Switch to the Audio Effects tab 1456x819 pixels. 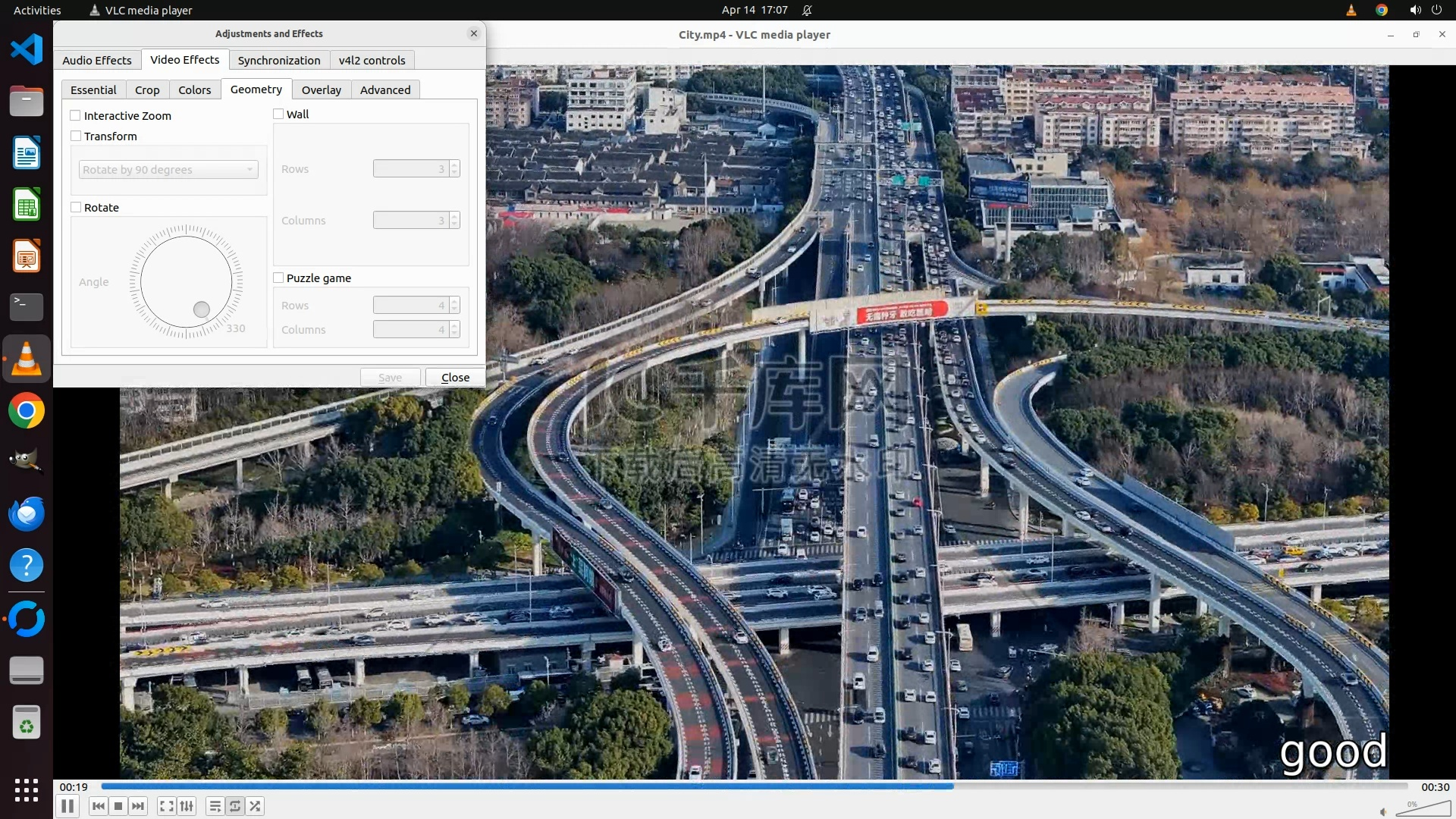coord(96,61)
